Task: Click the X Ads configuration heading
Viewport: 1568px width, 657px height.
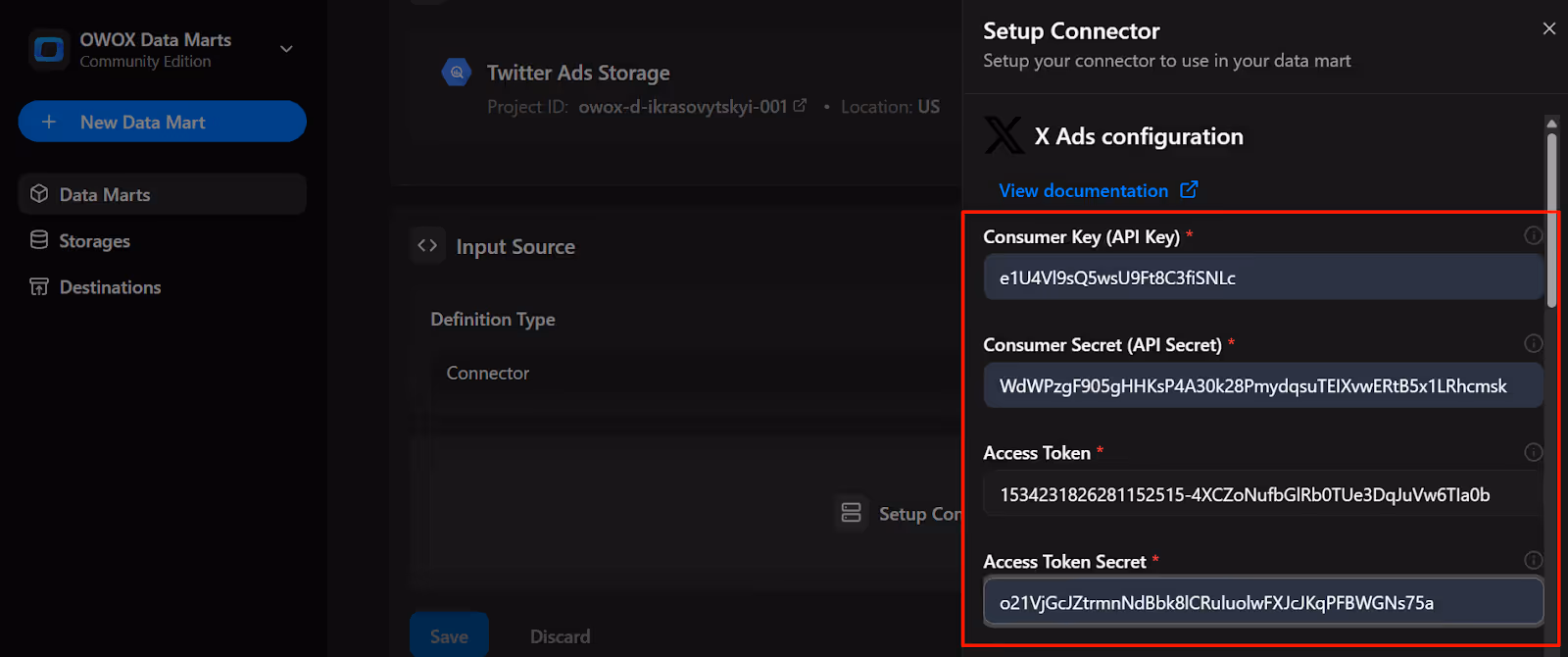Action: point(1139,136)
